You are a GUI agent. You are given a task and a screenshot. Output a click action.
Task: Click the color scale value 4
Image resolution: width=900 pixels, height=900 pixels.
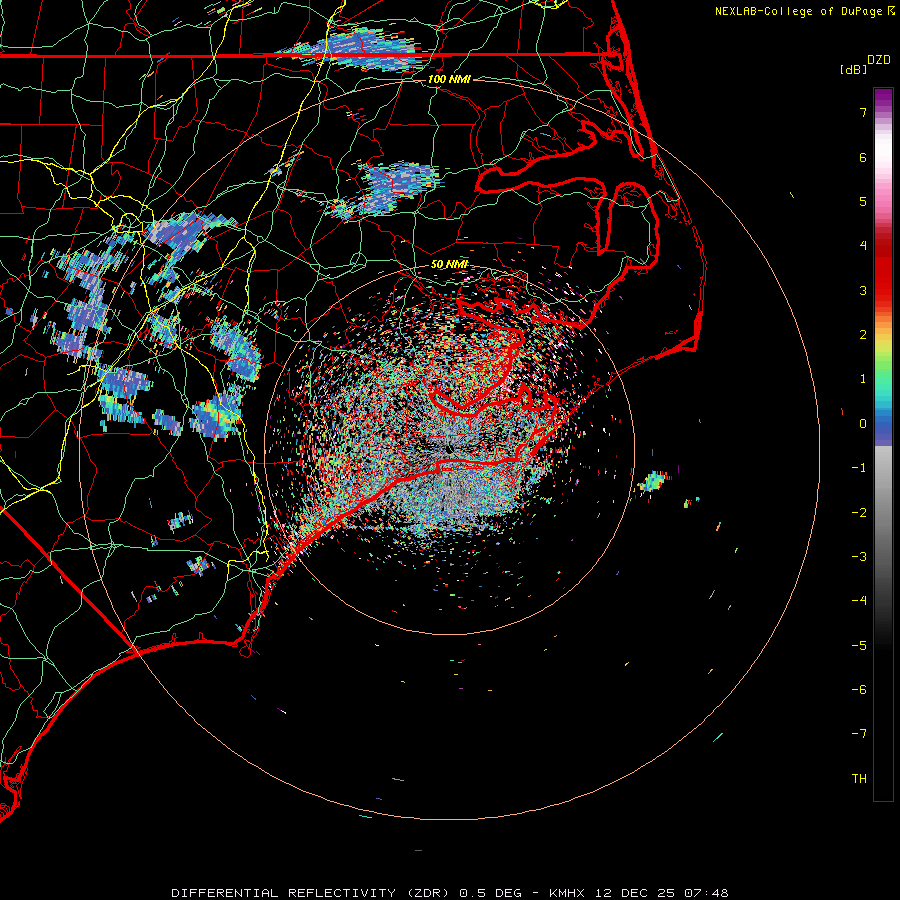coord(863,246)
